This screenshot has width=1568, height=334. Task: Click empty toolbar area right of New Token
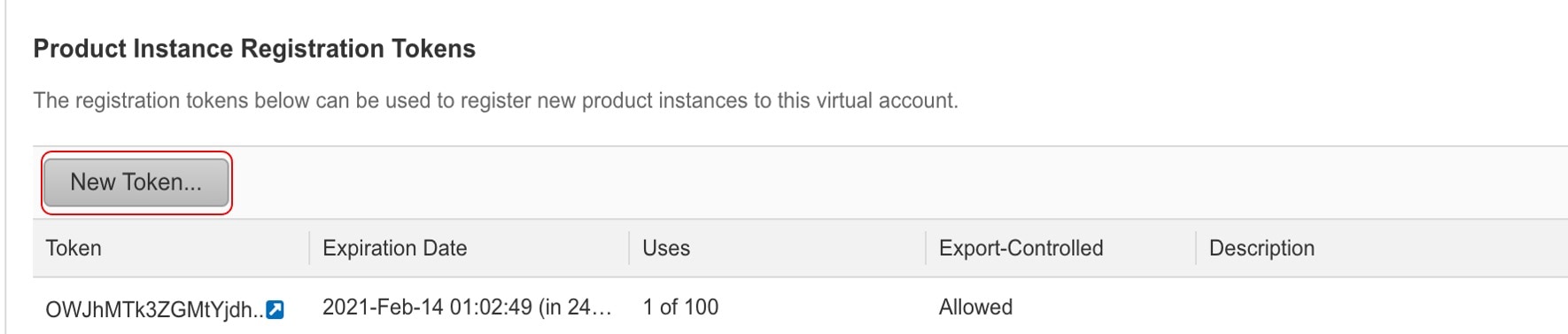[x=899, y=183]
